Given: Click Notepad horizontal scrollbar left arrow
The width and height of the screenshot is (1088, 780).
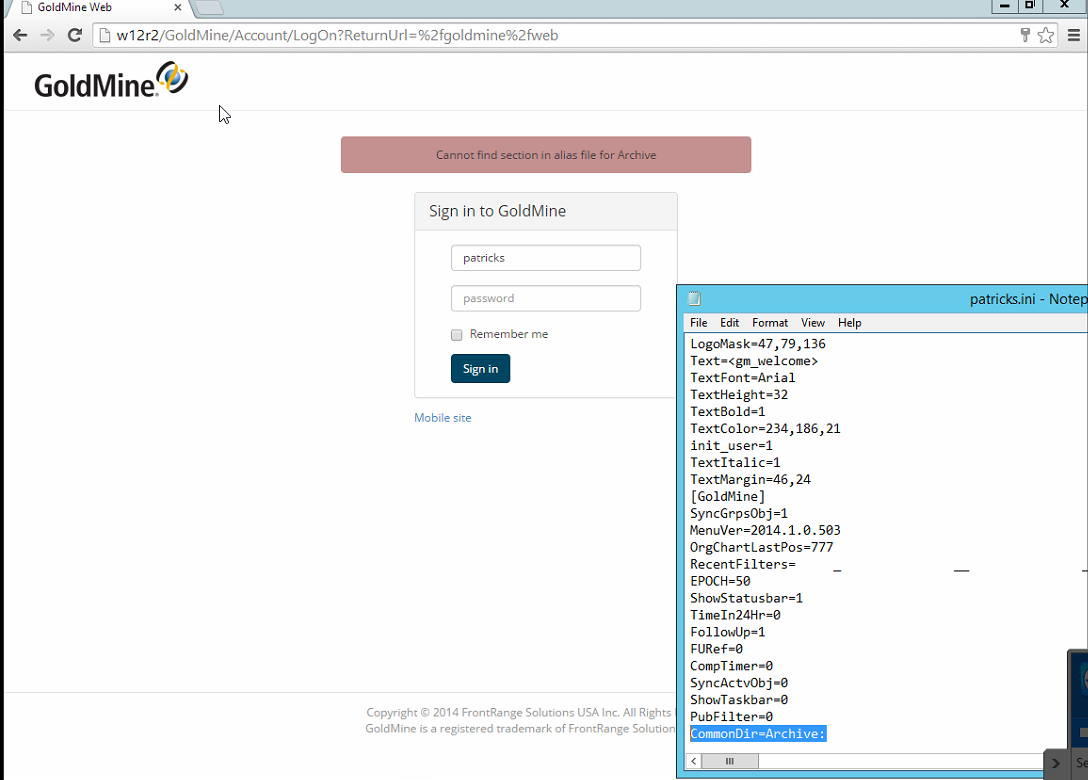Looking at the screenshot, I should pyautogui.click(x=695, y=761).
